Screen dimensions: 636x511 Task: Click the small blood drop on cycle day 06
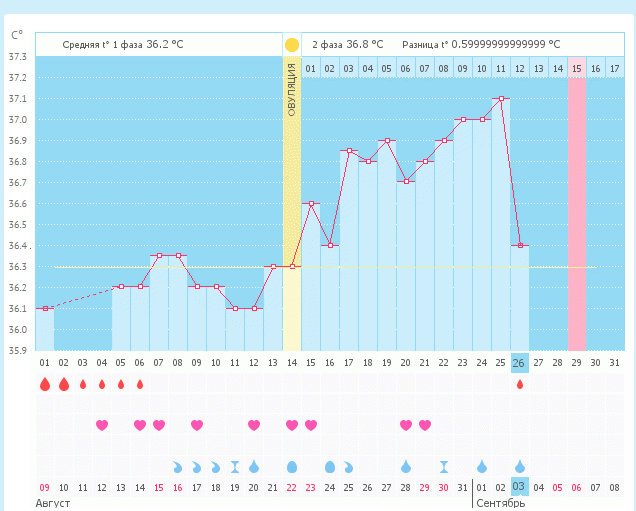(139, 384)
